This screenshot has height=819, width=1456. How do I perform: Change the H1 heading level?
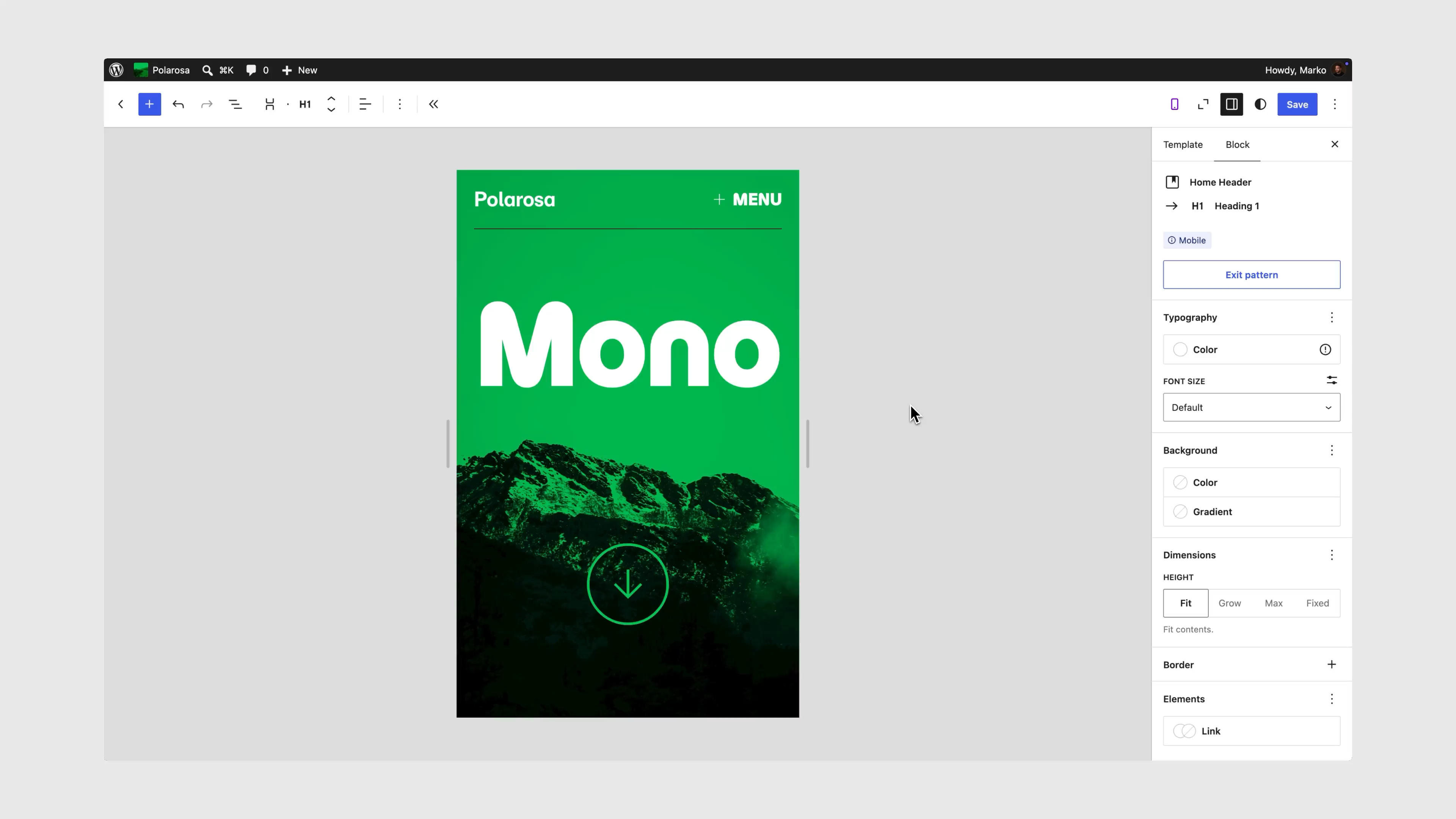[305, 104]
